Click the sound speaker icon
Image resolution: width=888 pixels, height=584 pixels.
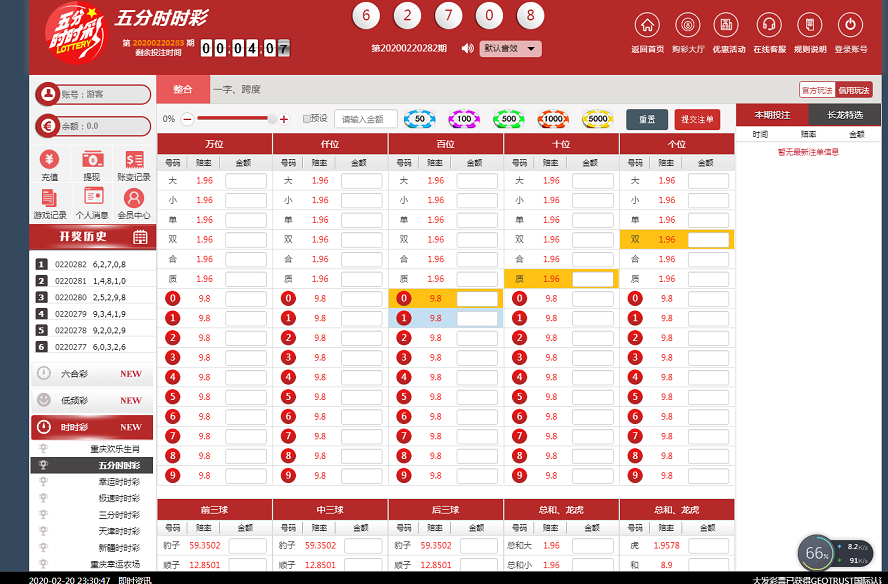coord(467,48)
